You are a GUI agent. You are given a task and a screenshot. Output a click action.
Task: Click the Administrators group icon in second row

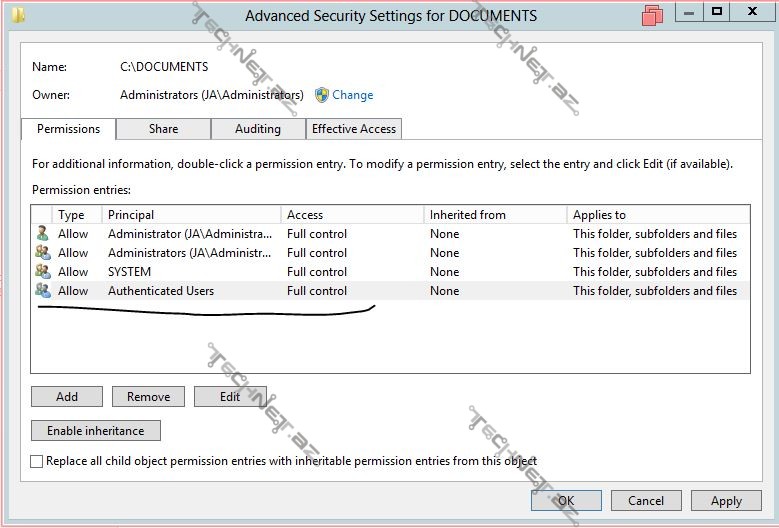pos(42,253)
